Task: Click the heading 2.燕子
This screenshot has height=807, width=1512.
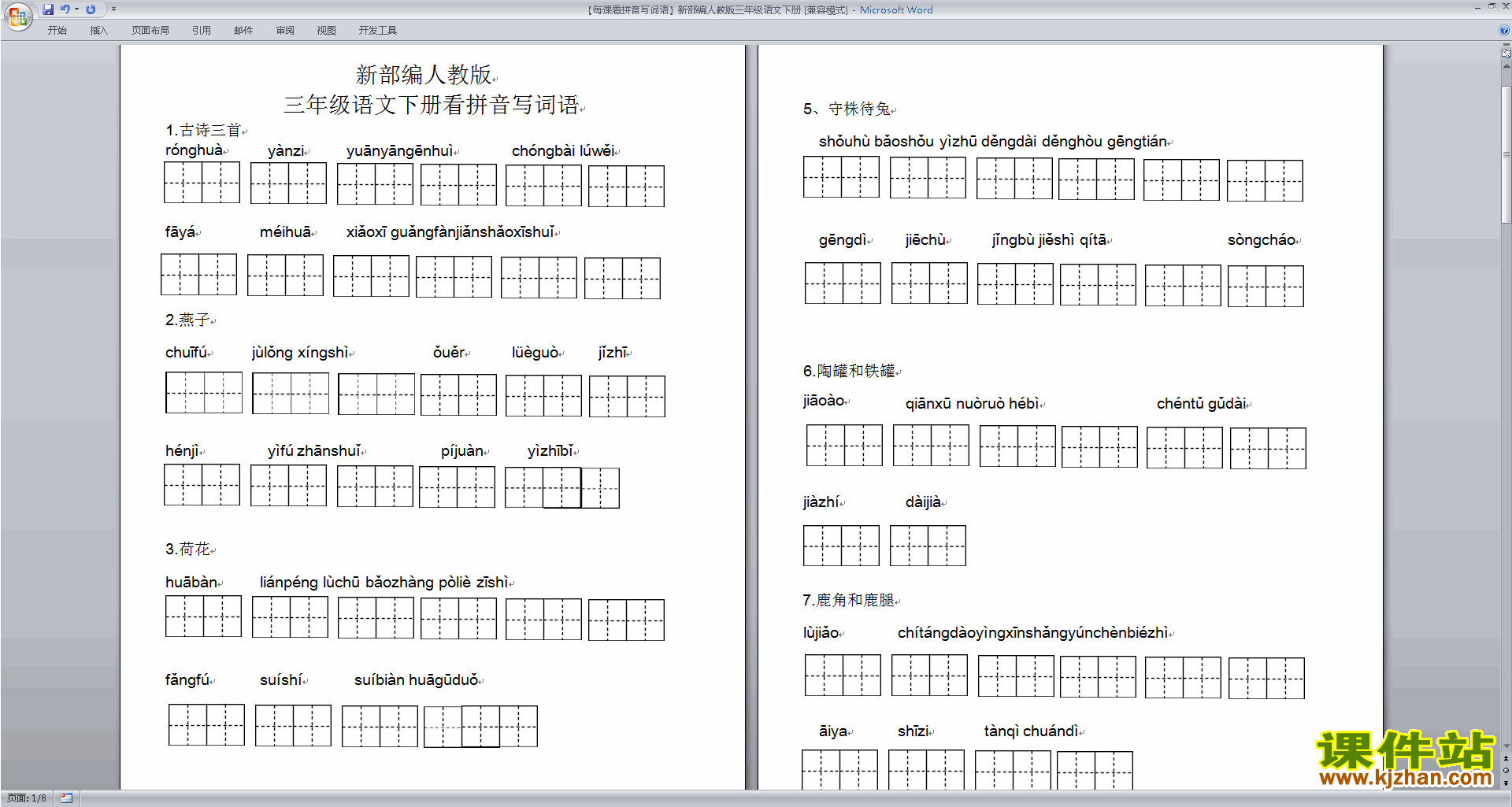Action: [x=187, y=320]
